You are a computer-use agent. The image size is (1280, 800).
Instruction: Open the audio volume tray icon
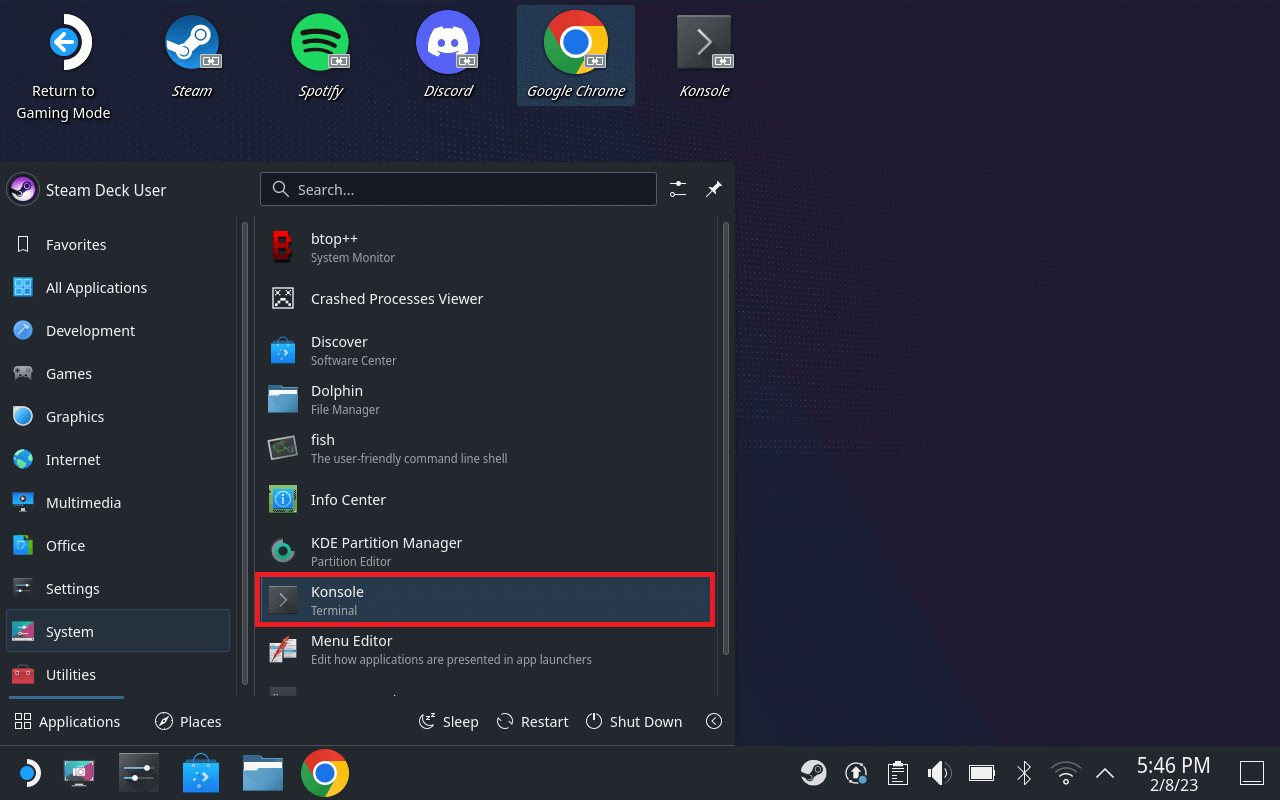coord(939,772)
